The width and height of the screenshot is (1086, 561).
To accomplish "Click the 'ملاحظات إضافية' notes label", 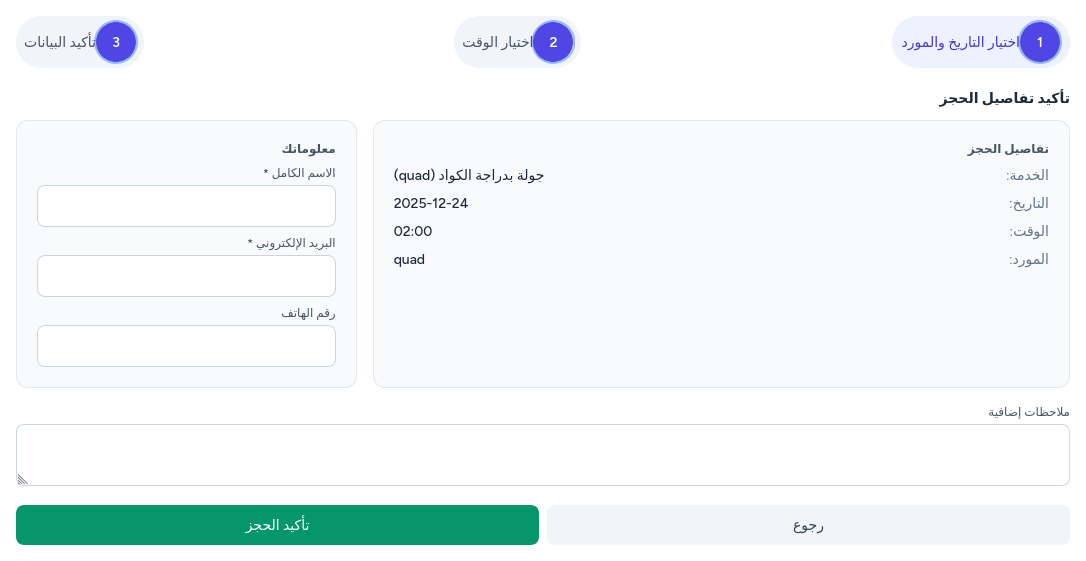I will 1029,412.
